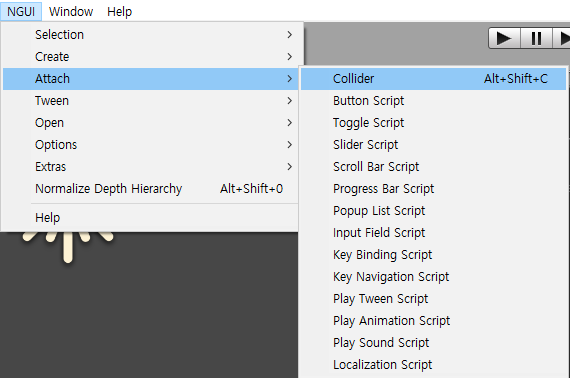Choose Toggle Script from the submenu

(x=433, y=123)
